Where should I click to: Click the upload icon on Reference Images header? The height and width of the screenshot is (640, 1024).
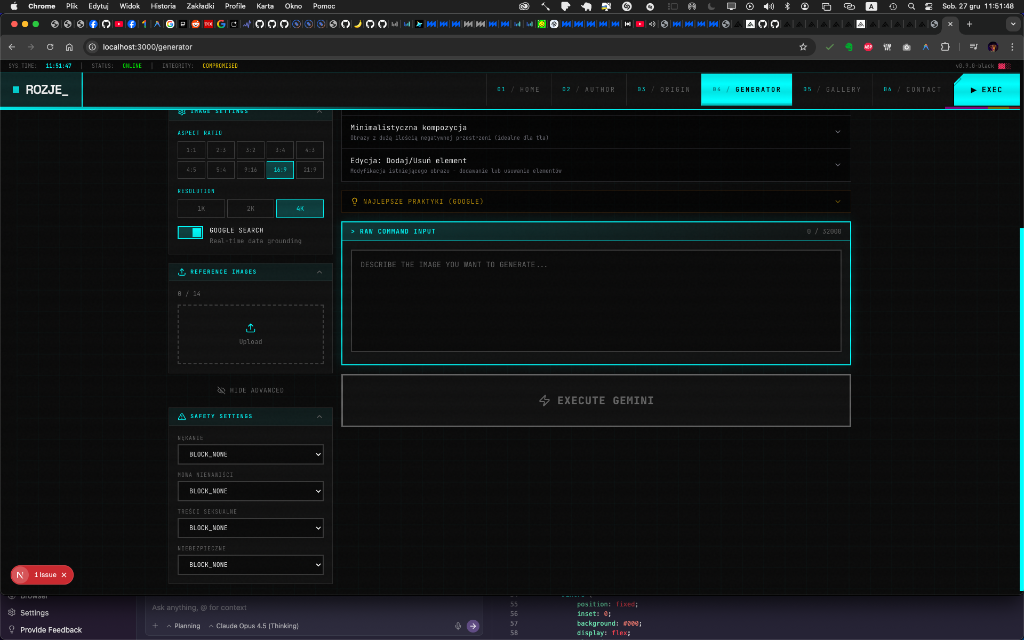click(x=180, y=271)
